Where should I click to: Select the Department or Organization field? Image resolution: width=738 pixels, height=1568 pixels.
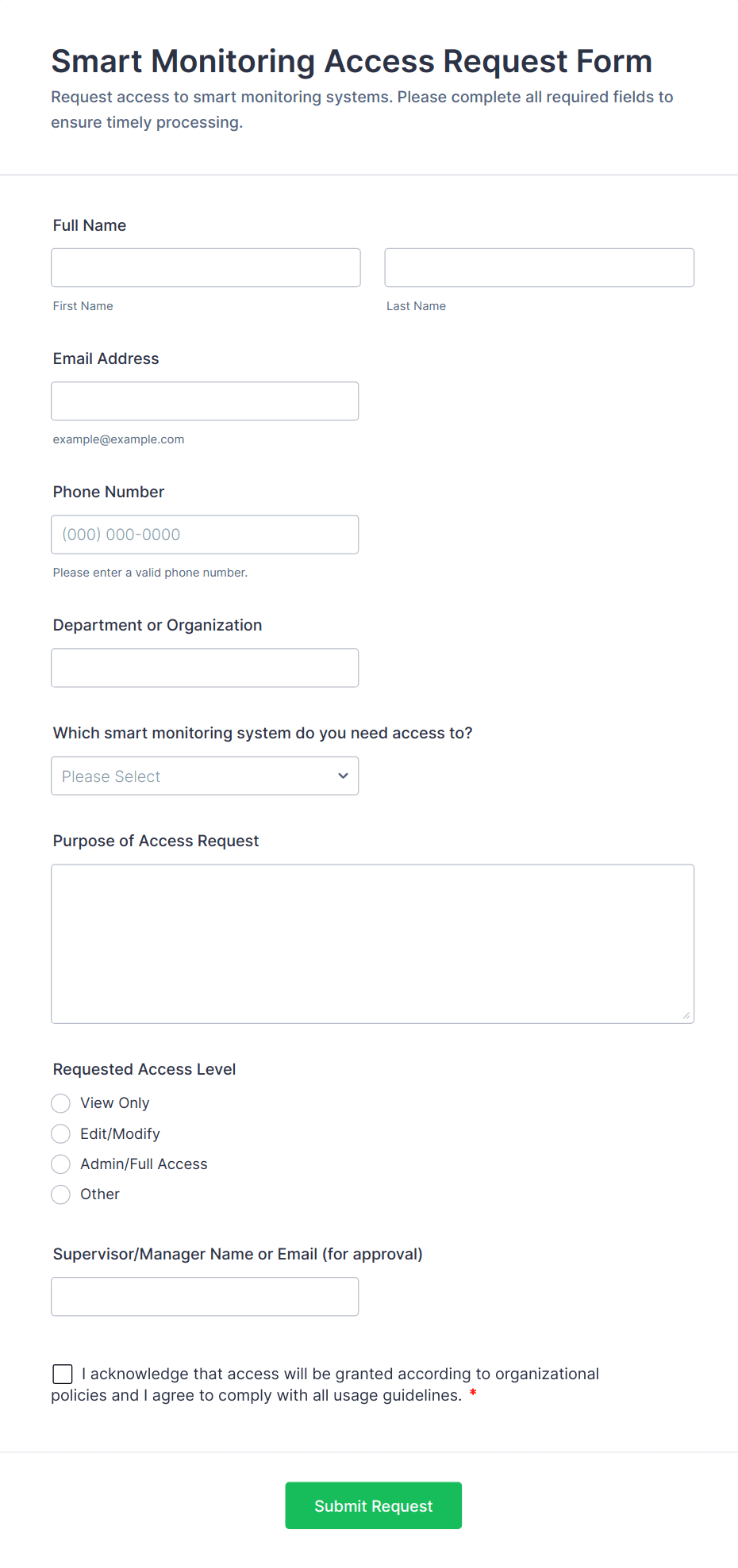205,667
